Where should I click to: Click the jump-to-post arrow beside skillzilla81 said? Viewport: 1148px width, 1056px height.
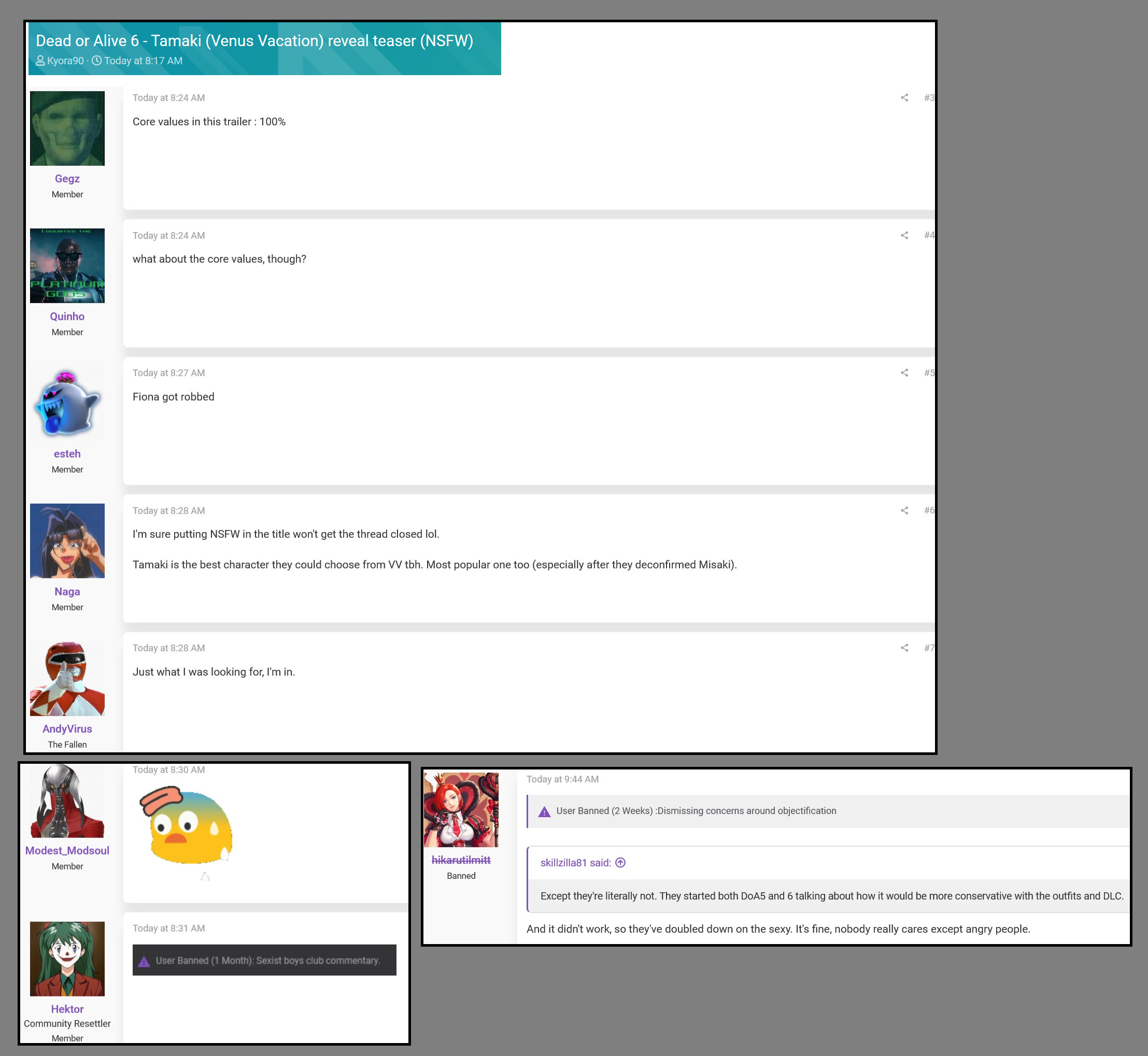(620, 862)
